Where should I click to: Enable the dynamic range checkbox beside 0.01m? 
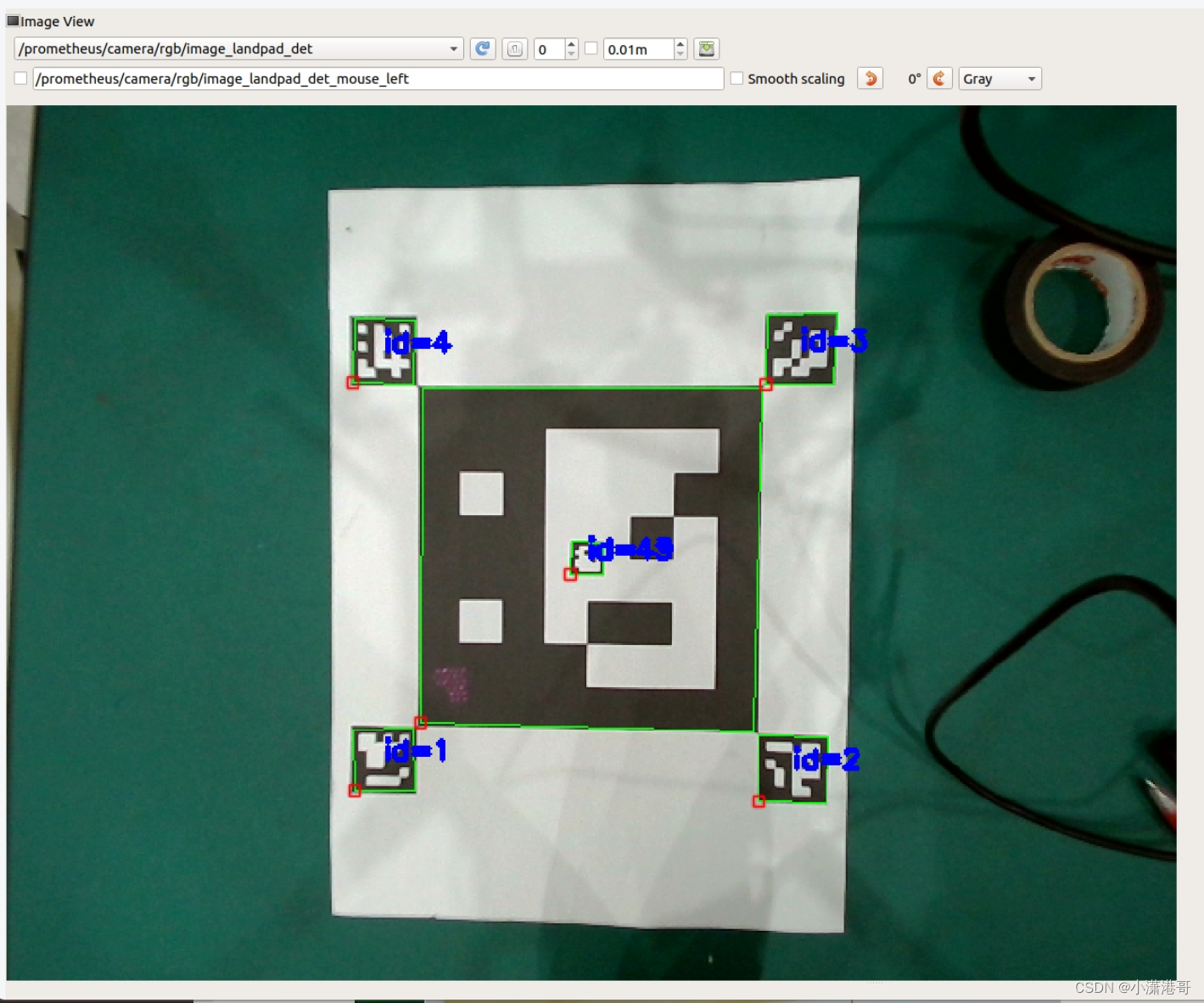(x=591, y=49)
